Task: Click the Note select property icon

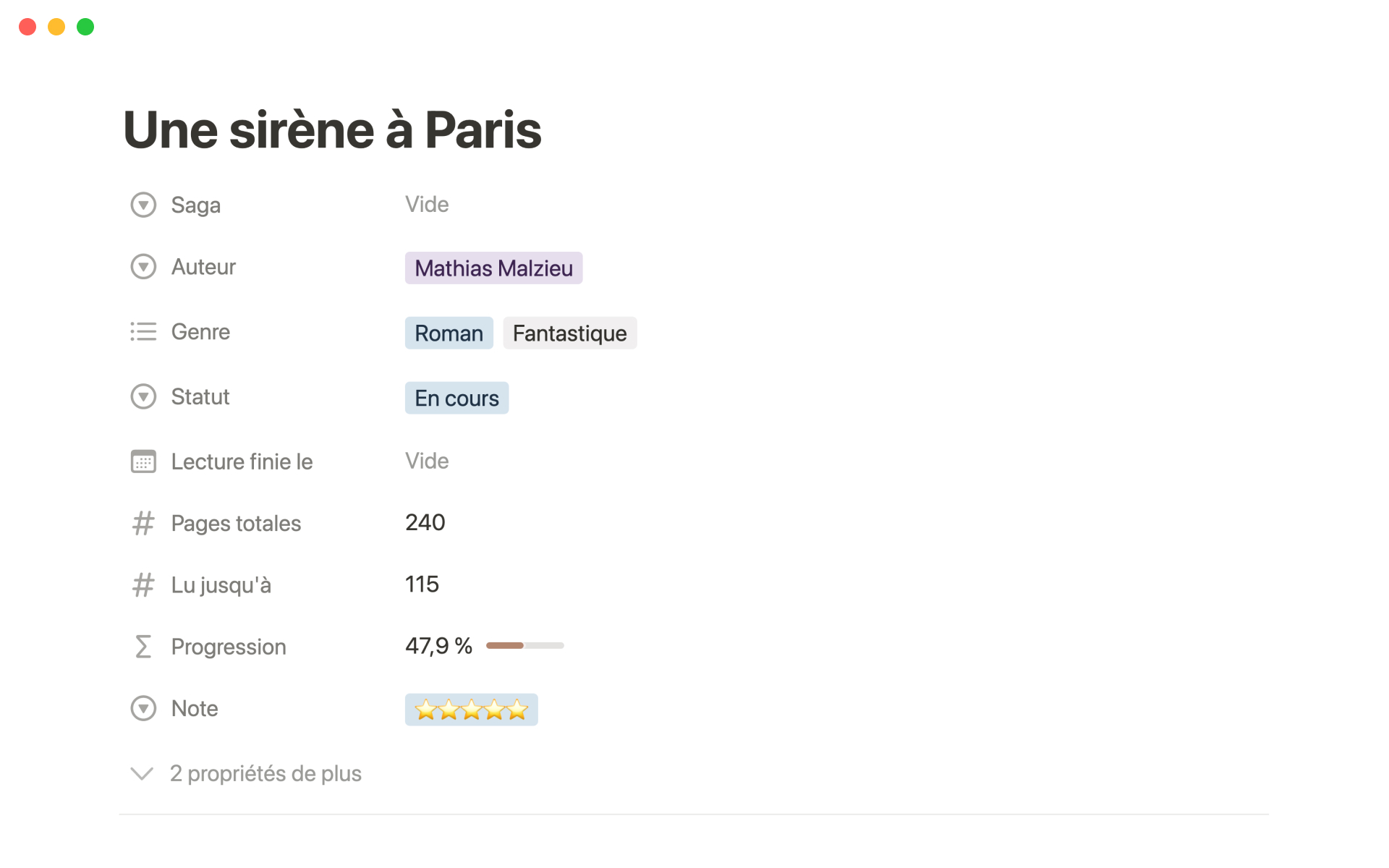Action: pyautogui.click(x=143, y=708)
